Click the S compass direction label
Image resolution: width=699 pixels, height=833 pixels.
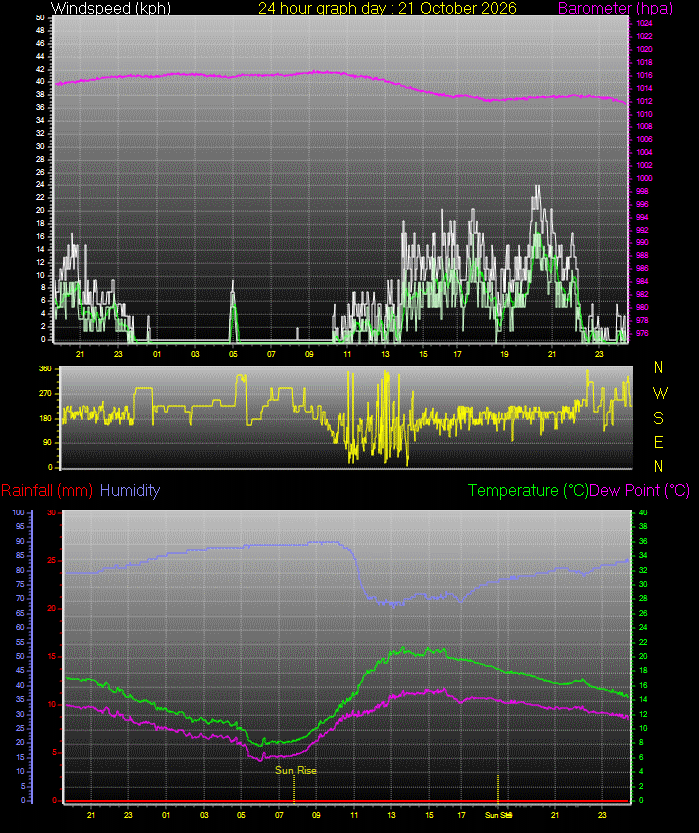click(x=658, y=418)
